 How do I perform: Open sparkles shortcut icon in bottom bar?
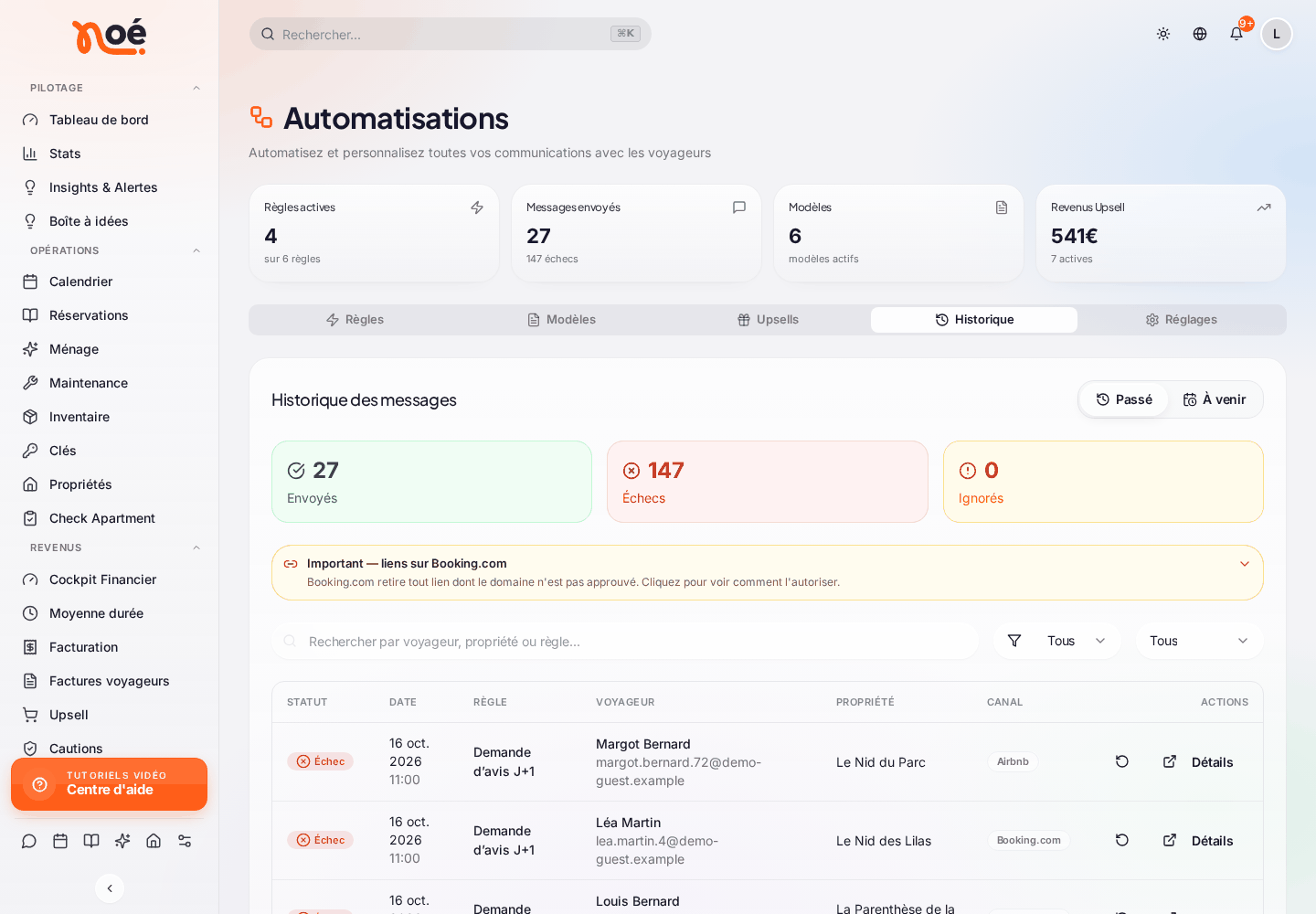[x=122, y=841]
